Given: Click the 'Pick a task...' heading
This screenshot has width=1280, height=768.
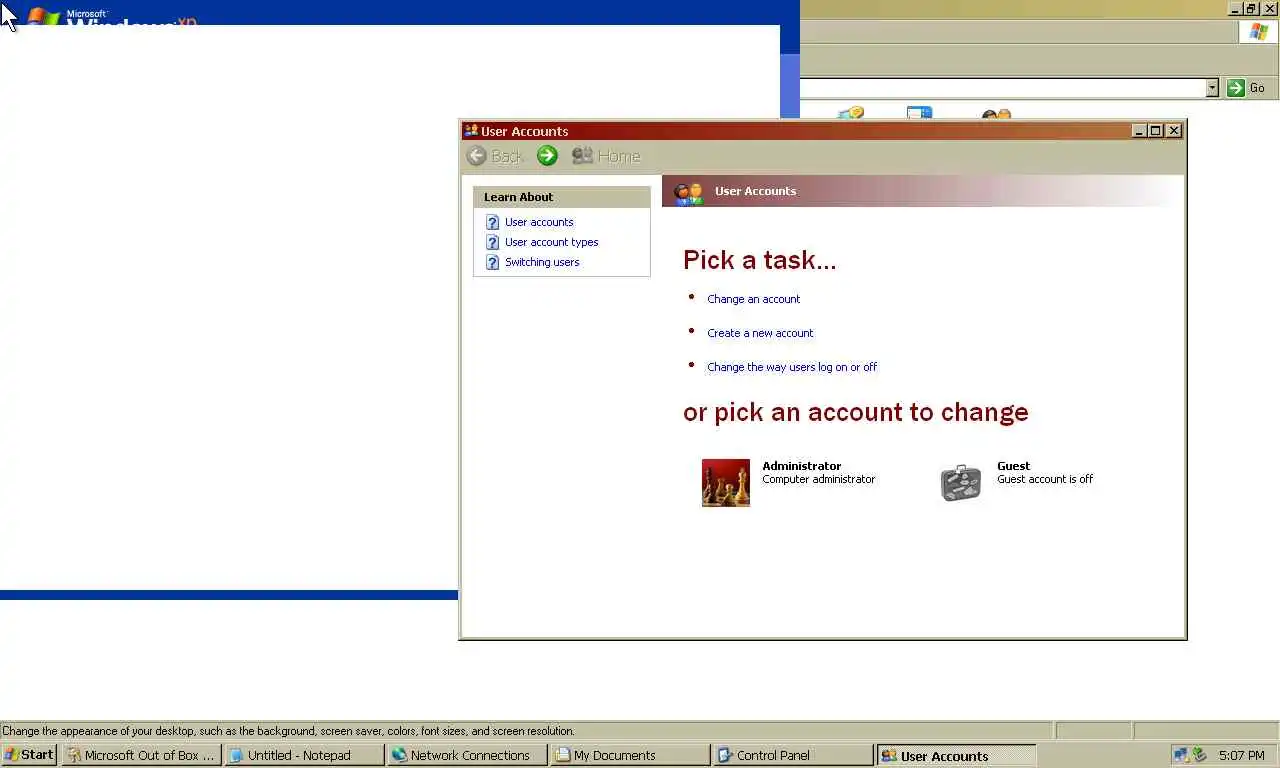Looking at the screenshot, I should coord(760,260).
